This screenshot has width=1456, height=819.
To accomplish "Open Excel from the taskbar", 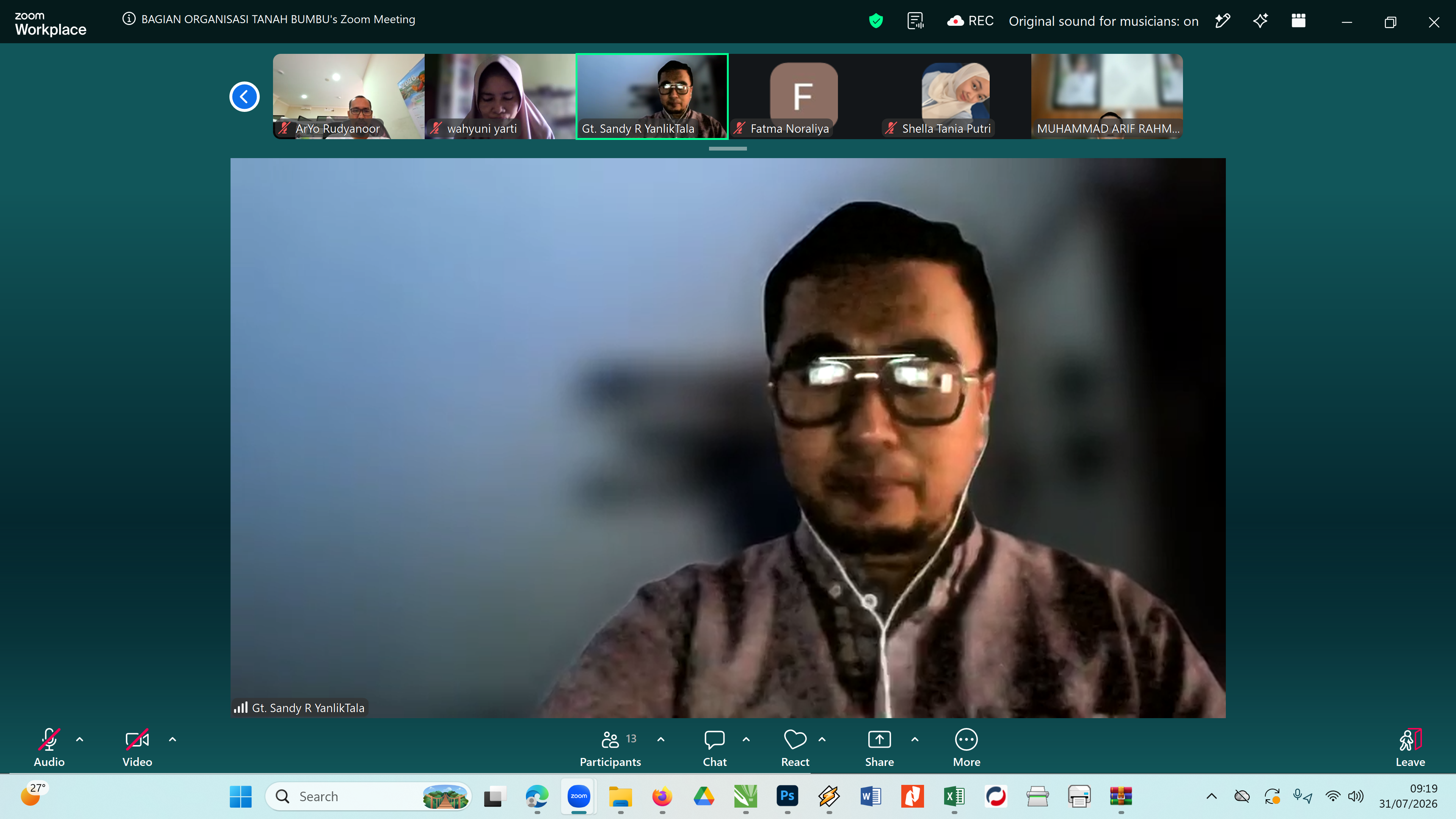I will tap(954, 796).
